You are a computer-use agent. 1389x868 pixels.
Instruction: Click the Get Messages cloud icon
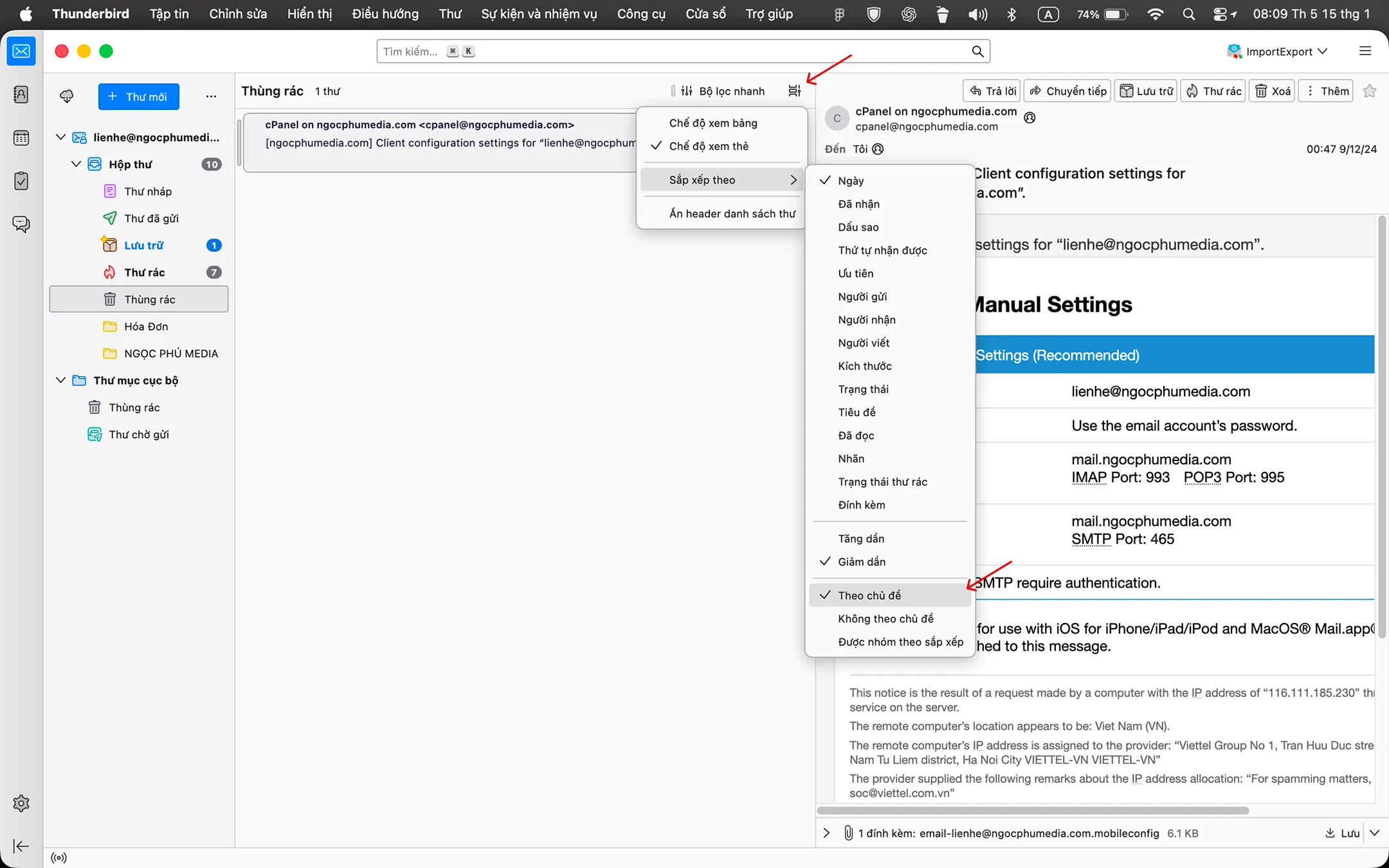(67, 96)
